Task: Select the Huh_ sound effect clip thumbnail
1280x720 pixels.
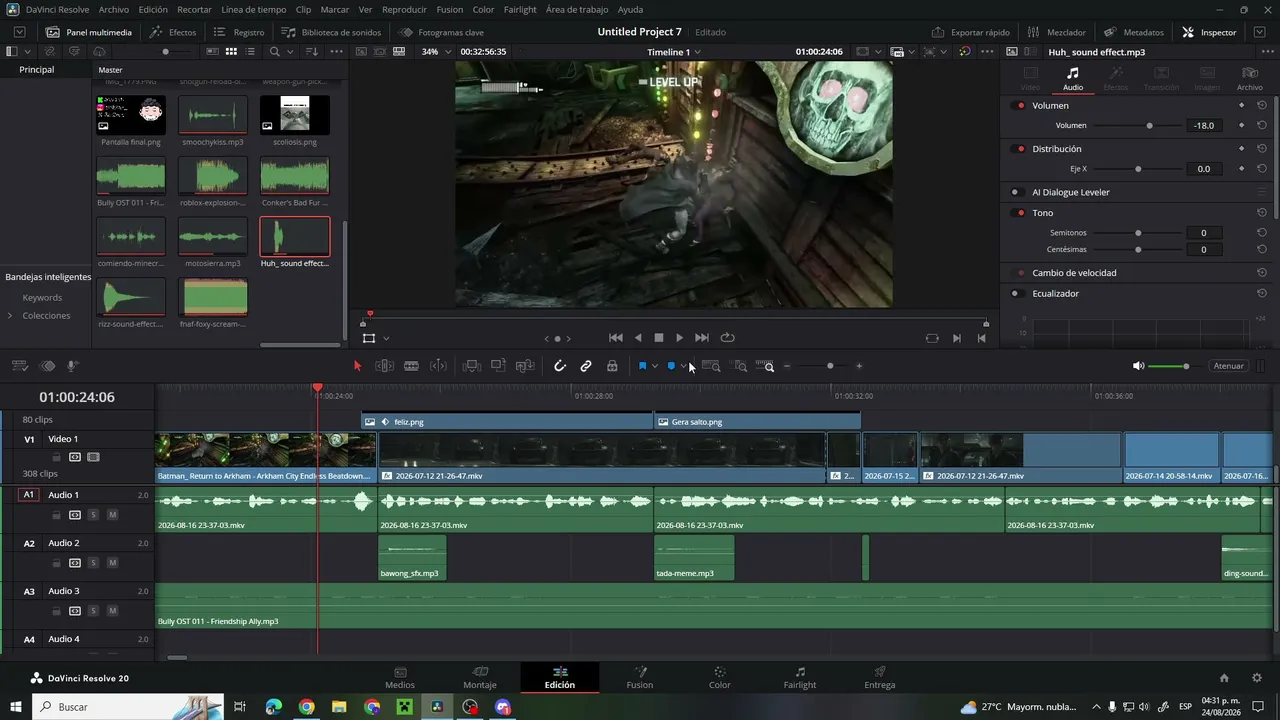Action: [294, 237]
